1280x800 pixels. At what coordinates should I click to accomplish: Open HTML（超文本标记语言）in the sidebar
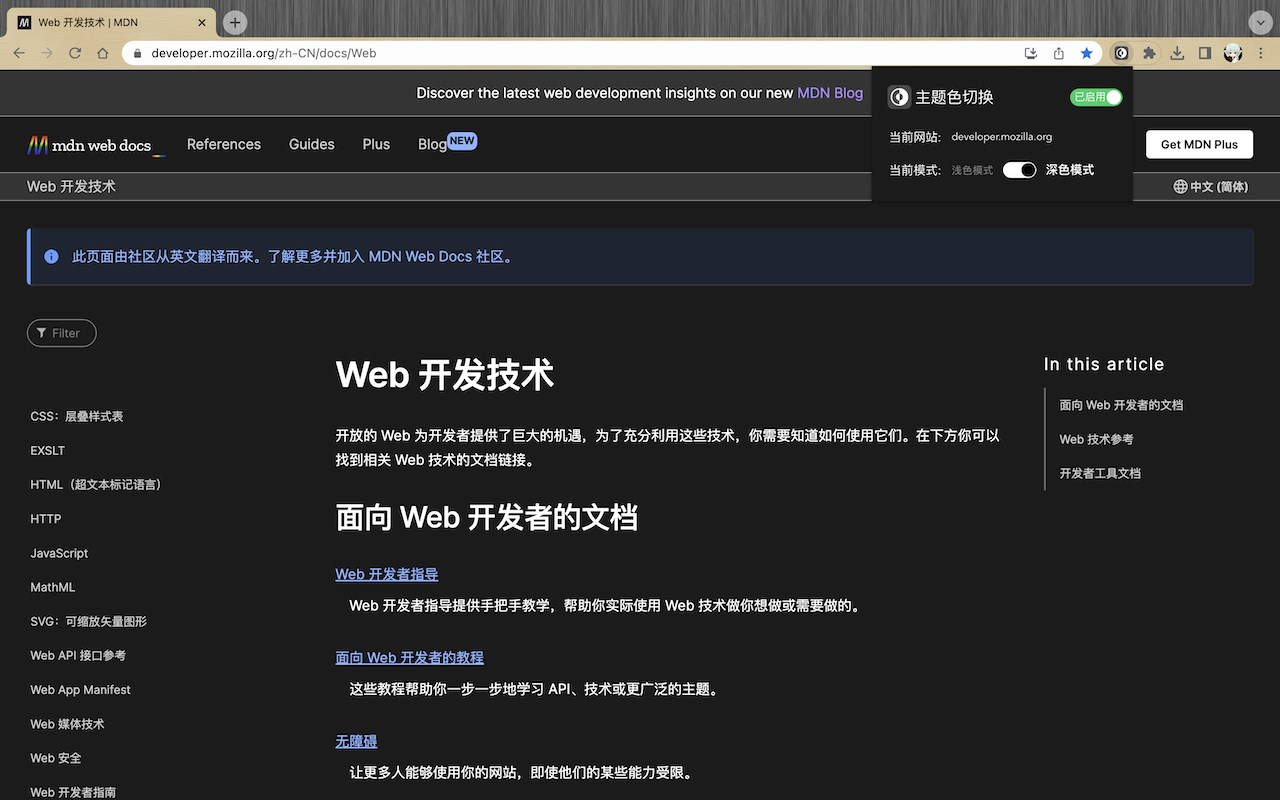coord(96,485)
